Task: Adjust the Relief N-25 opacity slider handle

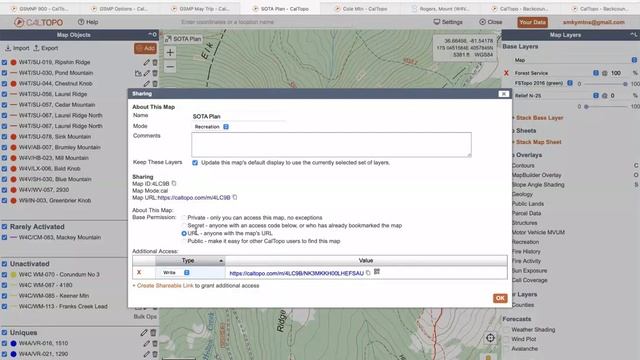Action: 586,107
